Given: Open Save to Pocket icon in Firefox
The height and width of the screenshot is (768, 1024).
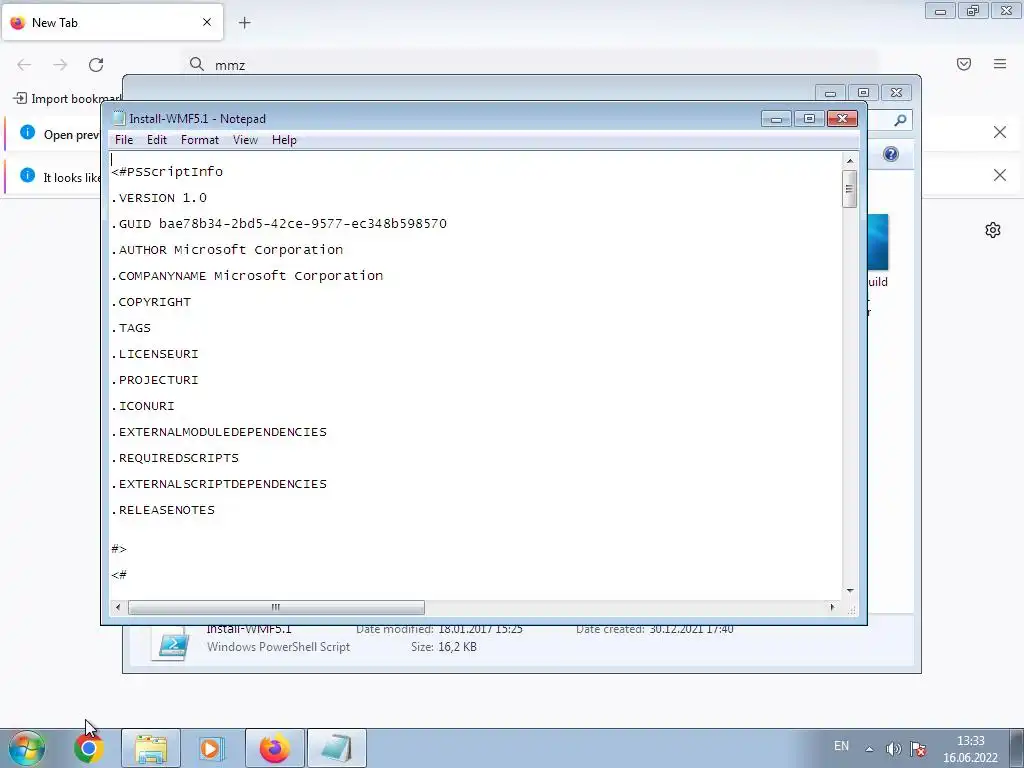Looking at the screenshot, I should pos(964,64).
